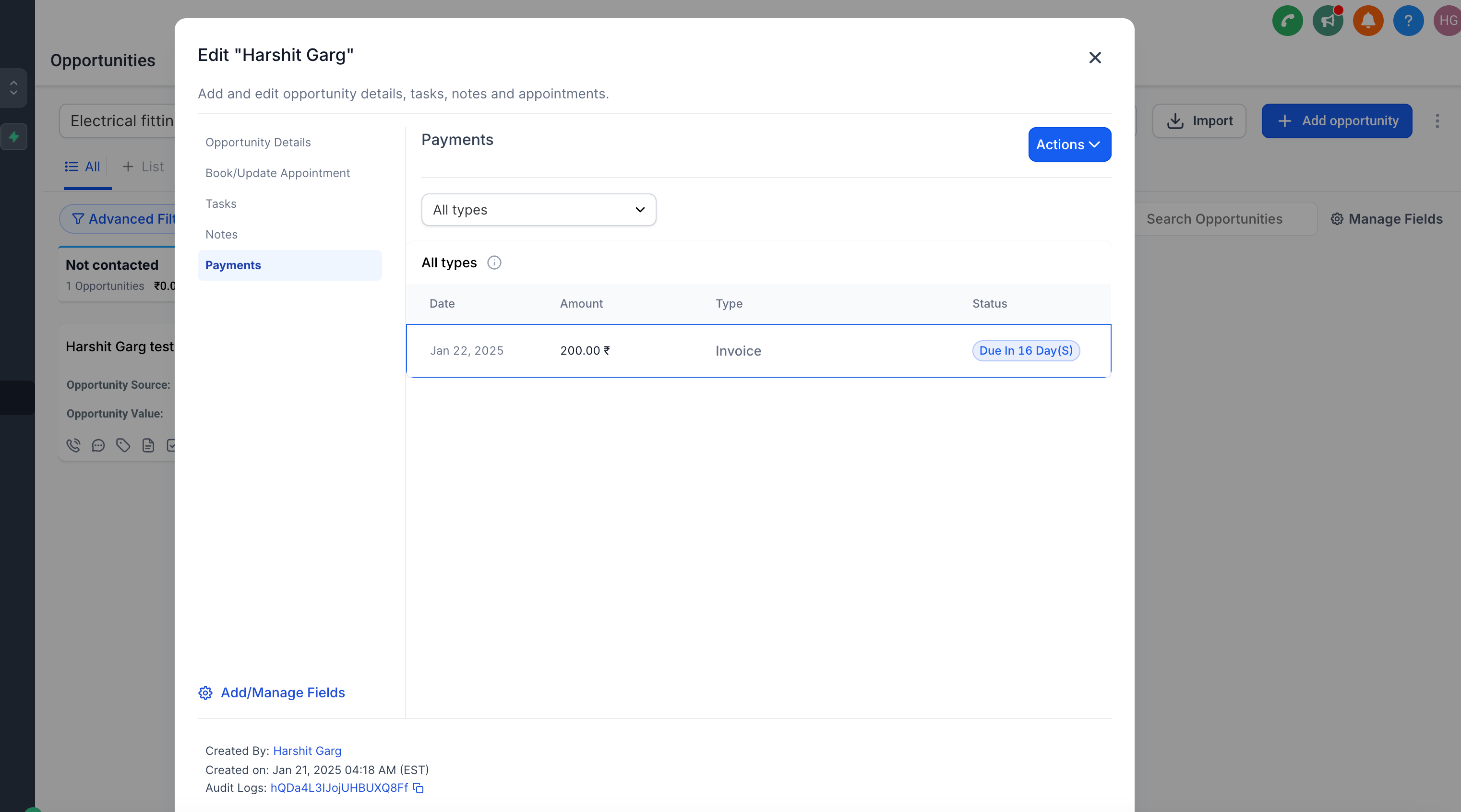Open the megaphone announcements icon
Image resolution: width=1461 pixels, height=812 pixels.
click(x=1327, y=21)
